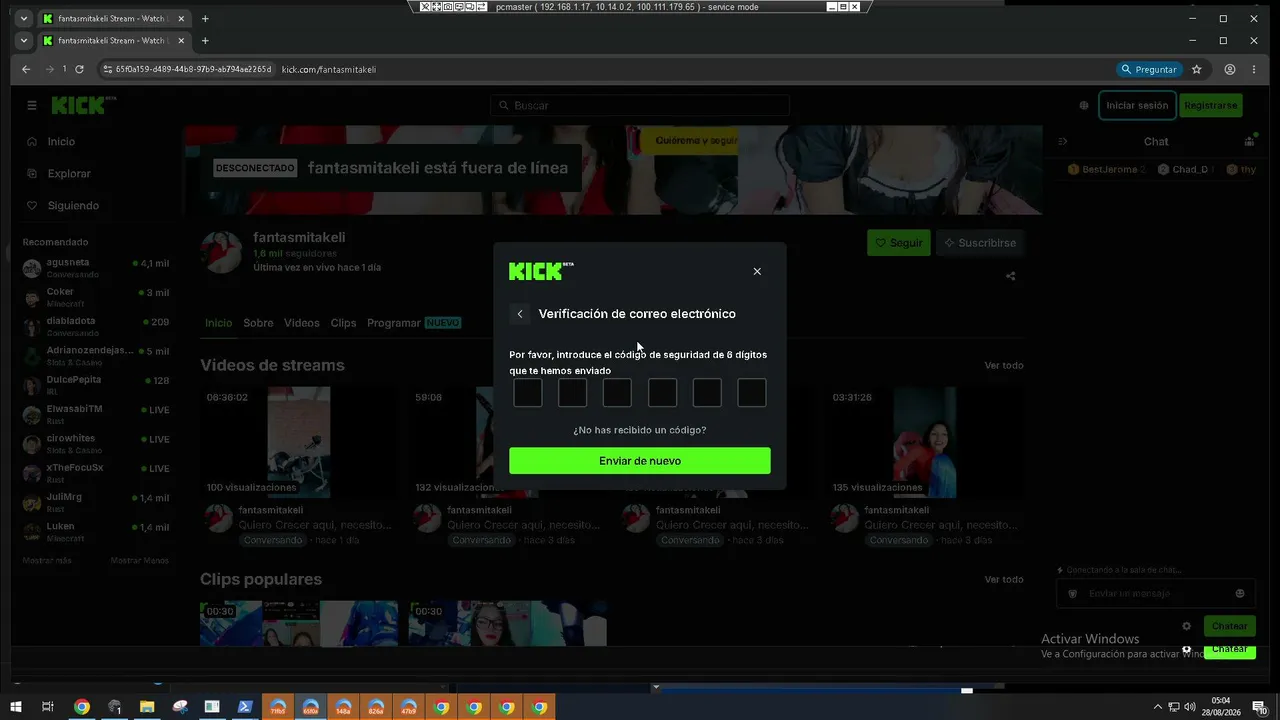Click the Kick logo in the header
The width and height of the screenshot is (1280, 720).
click(x=84, y=105)
